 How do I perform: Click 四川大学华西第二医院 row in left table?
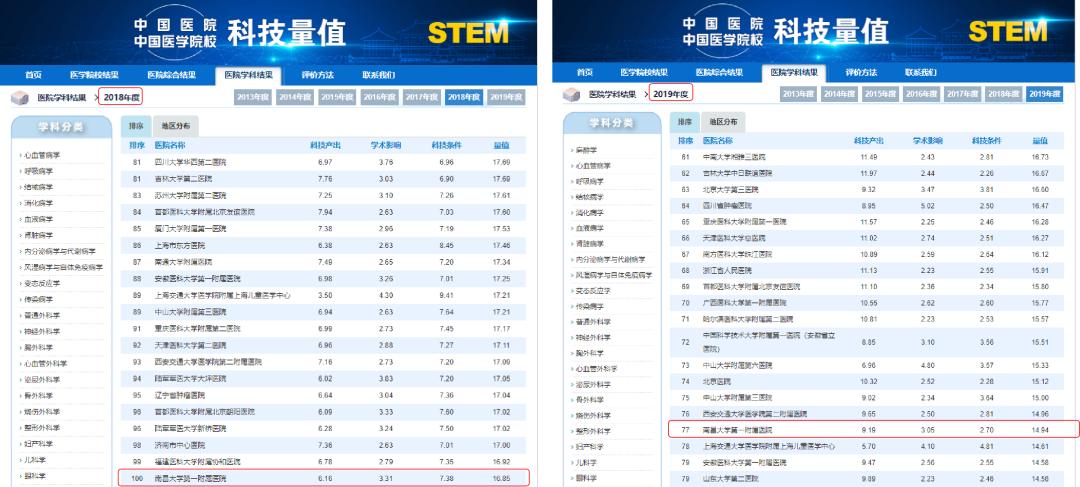(323, 163)
